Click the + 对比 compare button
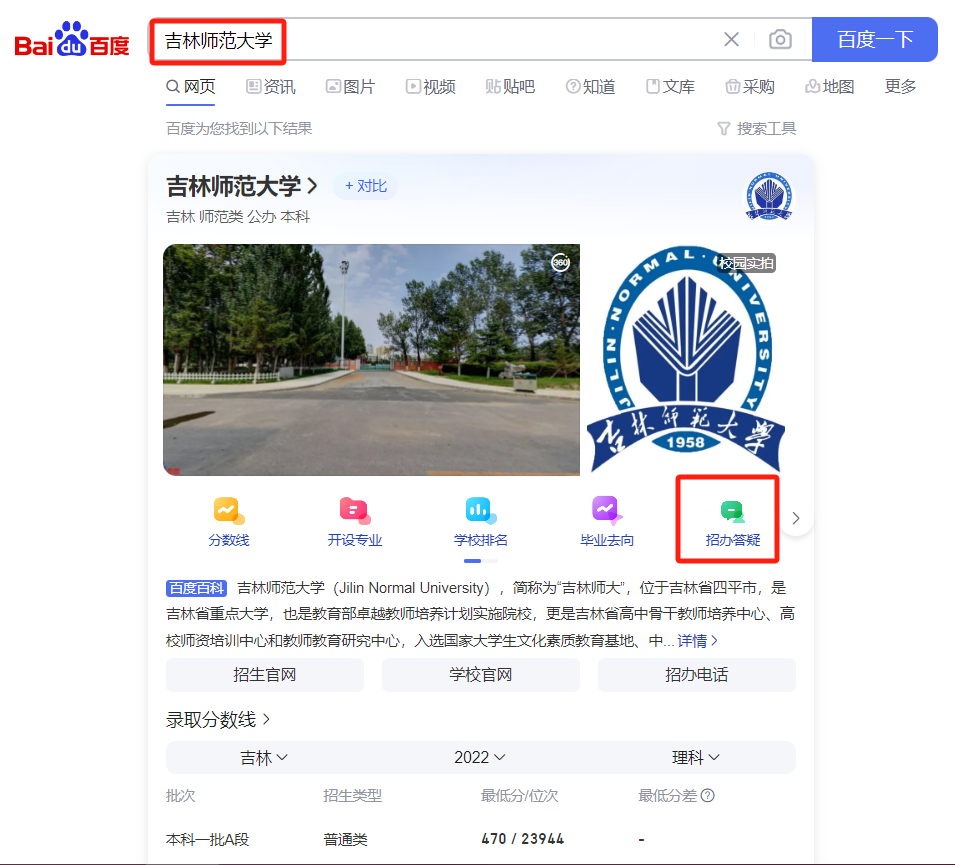The image size is (955, 865). click(365, 186)
